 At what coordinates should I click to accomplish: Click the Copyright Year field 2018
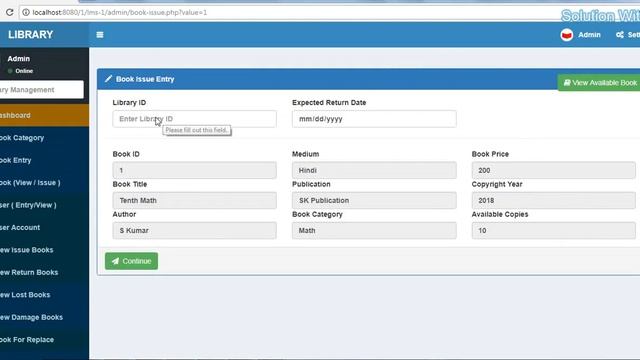point(553,200)
